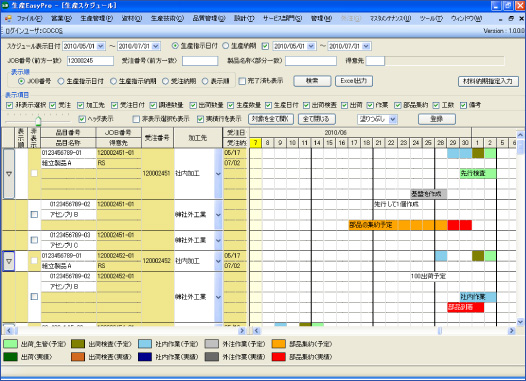Collapse the first row triangle expander
Screen dimensions: 526x381
pyautogui.click(x=9, y=174)
